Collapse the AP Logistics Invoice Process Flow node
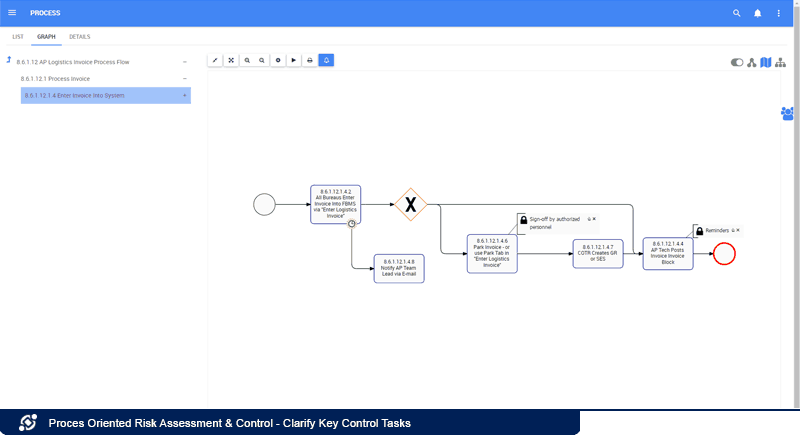The width and height of the screenshot is (800, 435). (x=185, y=62)
